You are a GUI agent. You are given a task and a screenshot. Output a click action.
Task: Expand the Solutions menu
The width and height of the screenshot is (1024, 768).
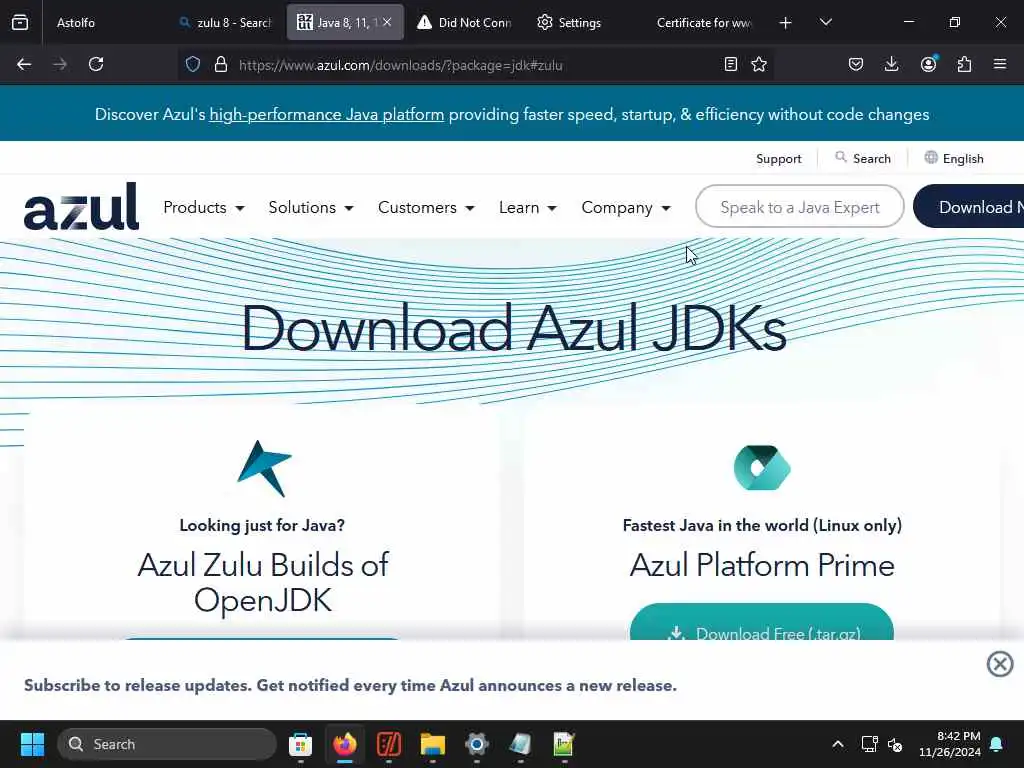311,208
